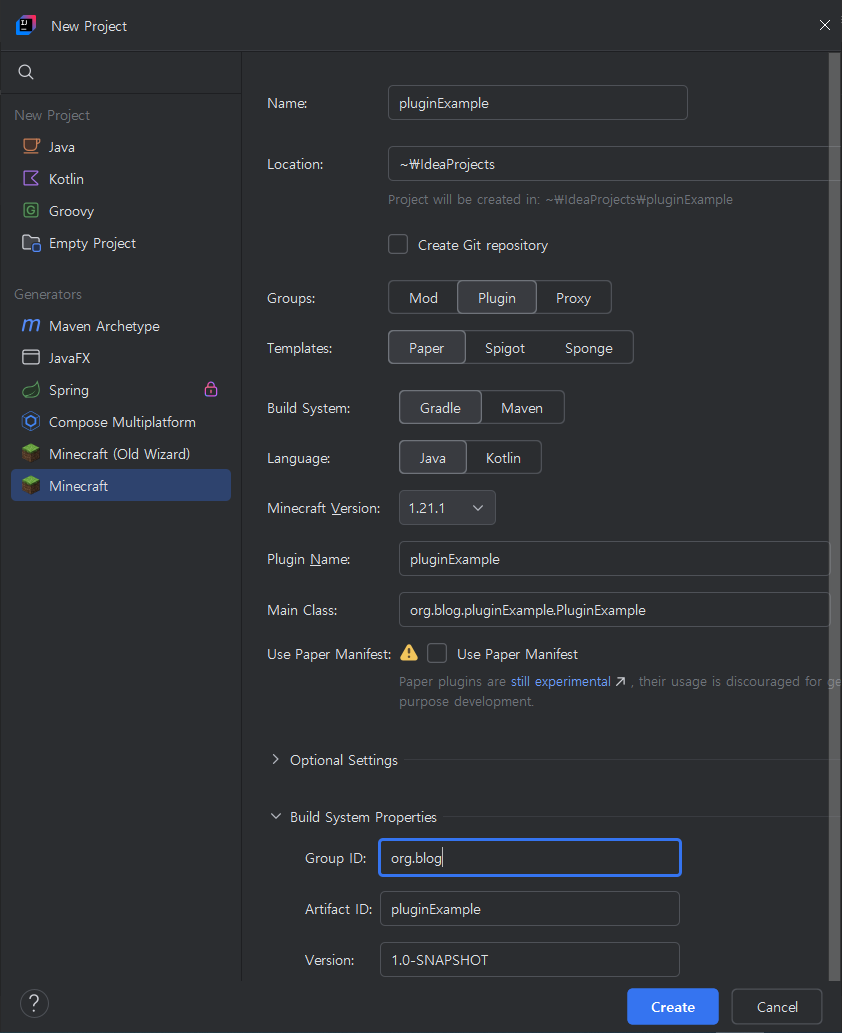This screenshot has height=1033, width=842.
Task: Click the Cancel button
Action: pyautogui.click(x=777, y=1007)
